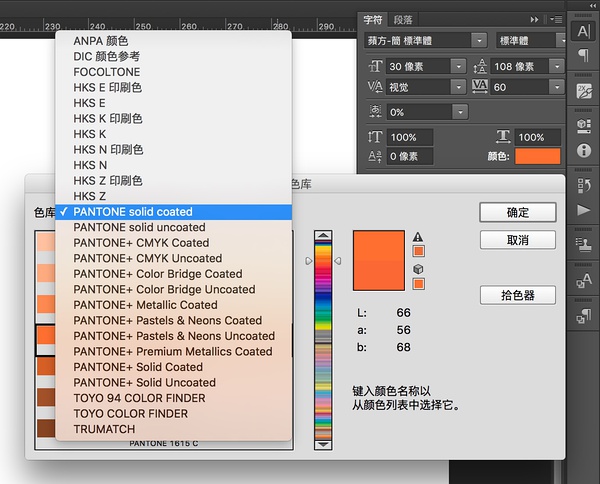Choose HKS K 印刷色 entry
The width and height of the screenshot is (600, 484).
tap(174, 119)
